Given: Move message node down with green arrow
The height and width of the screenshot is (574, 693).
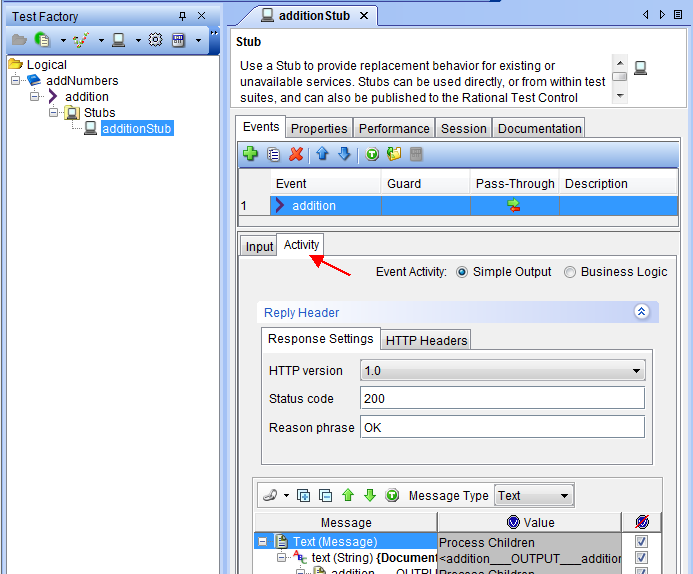Looking at the screenshot, I should click(x=370, y=495).
